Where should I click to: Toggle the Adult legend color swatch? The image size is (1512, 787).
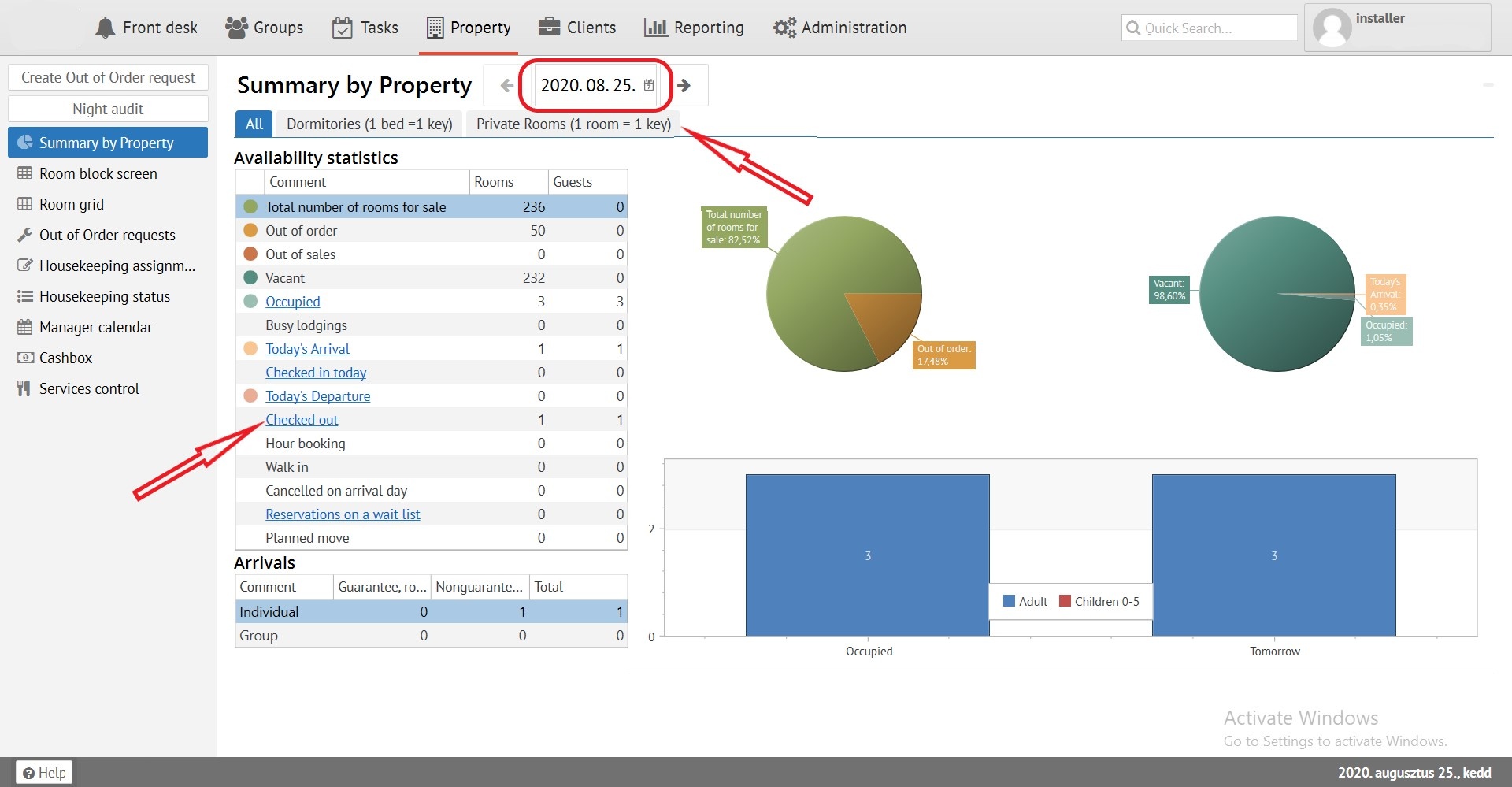pos(1009,601)
